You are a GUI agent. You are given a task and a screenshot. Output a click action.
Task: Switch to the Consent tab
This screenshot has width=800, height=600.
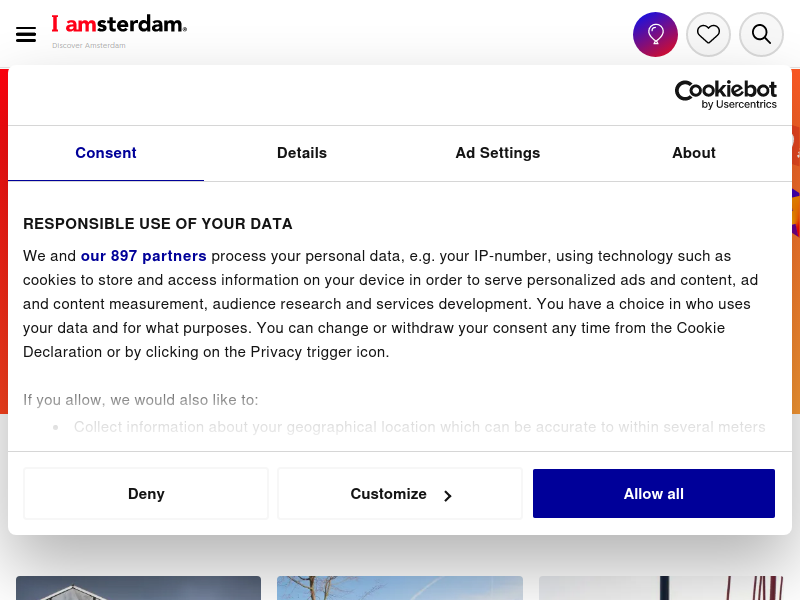[x=106, y=153]
